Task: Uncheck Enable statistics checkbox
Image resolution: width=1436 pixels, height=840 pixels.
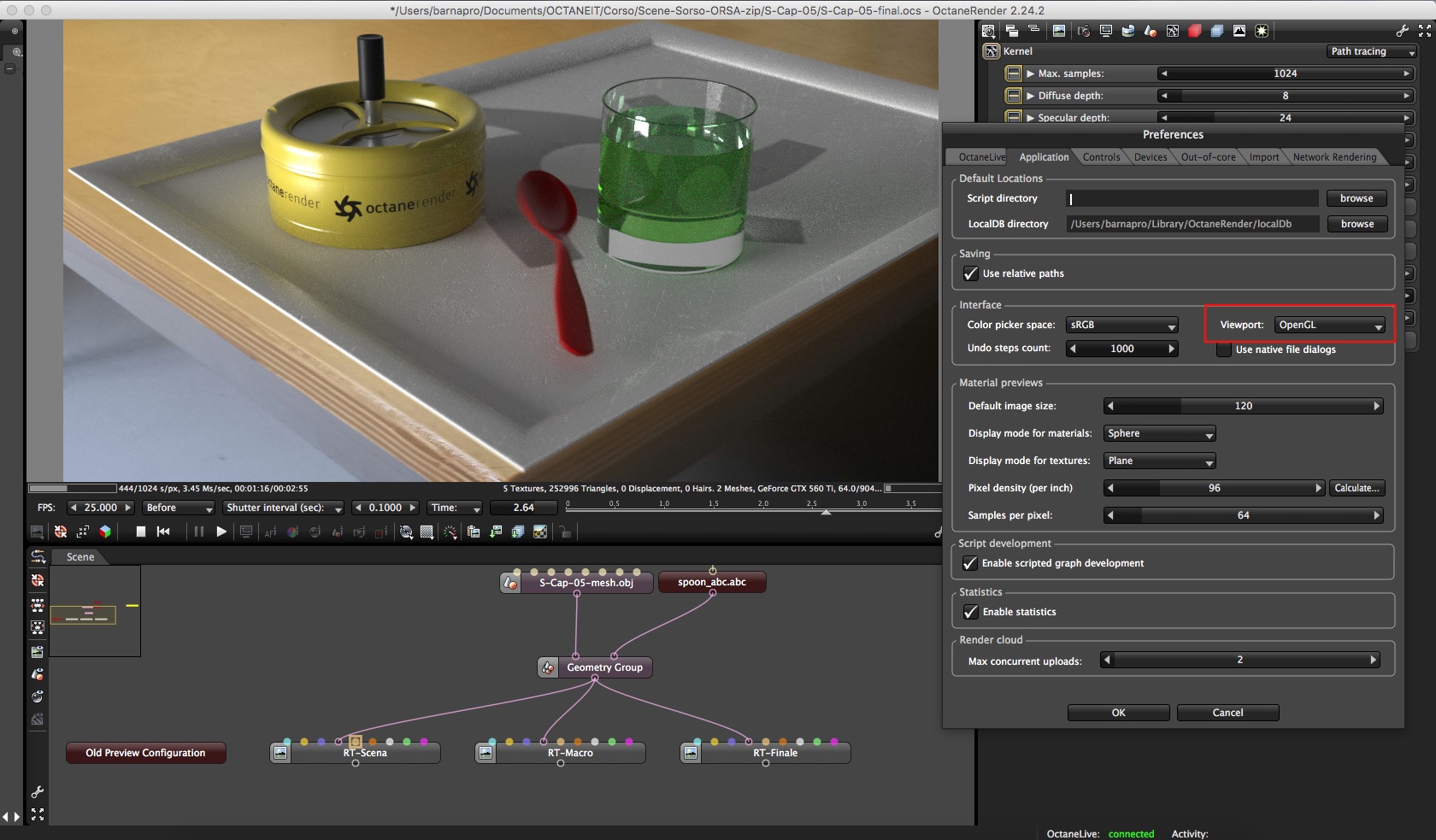Action: point(971,612)
